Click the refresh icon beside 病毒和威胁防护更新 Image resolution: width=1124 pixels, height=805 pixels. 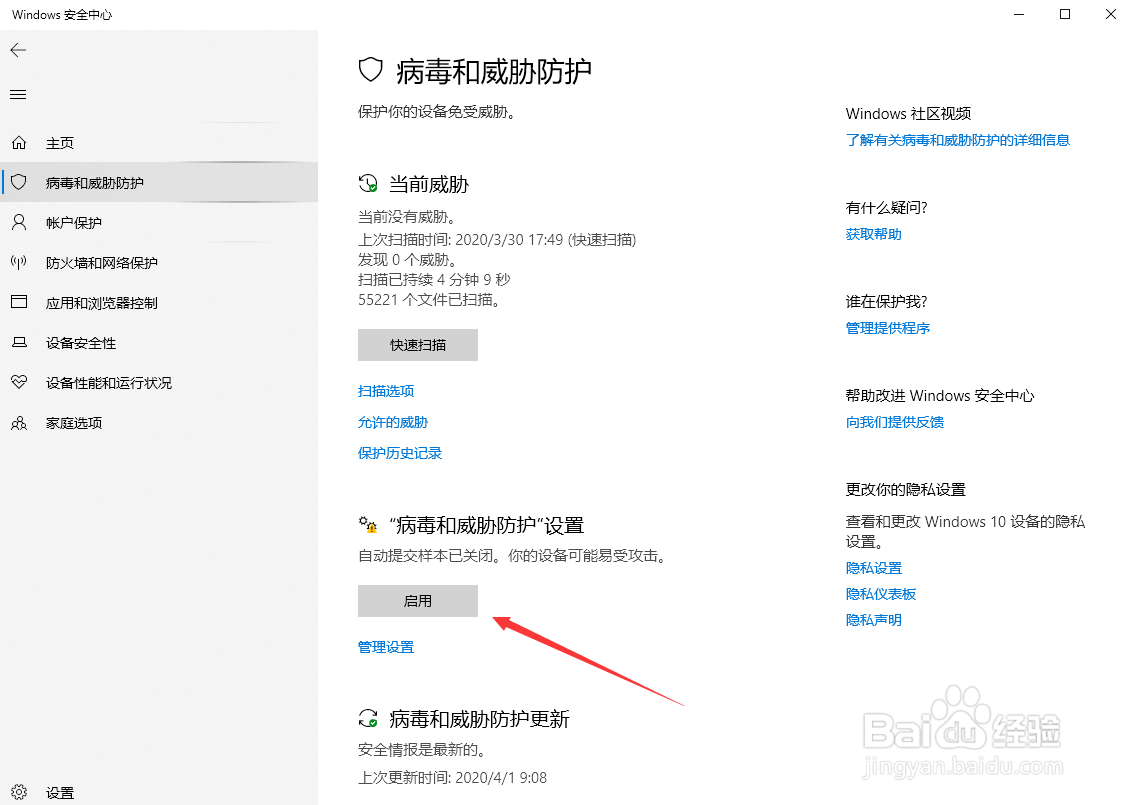(368, 718)
